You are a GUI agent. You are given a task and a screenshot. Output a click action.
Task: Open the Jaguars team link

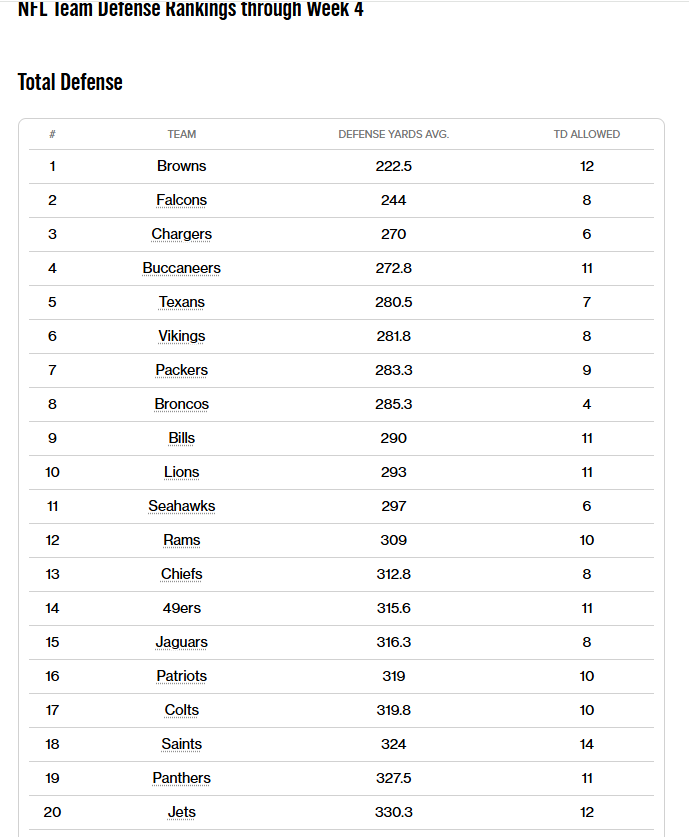pos(182,642)
